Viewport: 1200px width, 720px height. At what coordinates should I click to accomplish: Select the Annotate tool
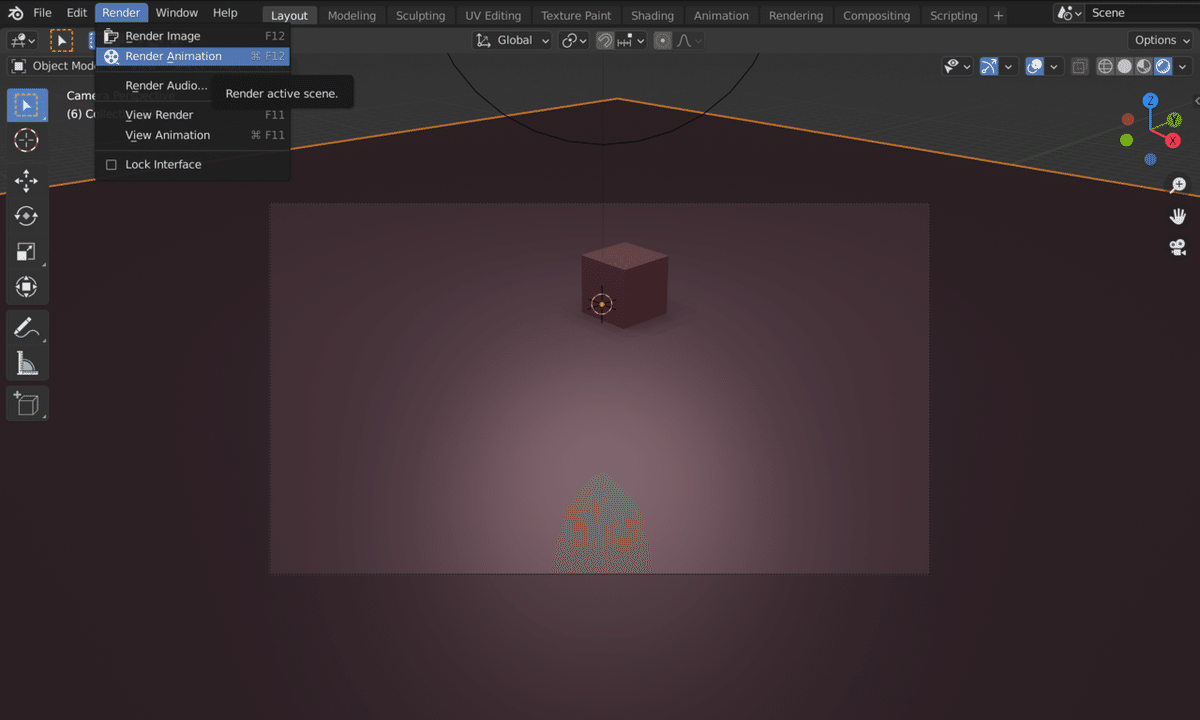(27, 328)
